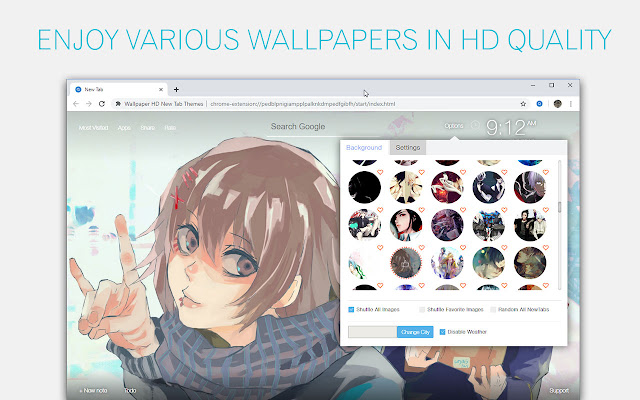This screenshot has height=400, width=640.
Task: Favorite the white-haired character wallpaper heart
Action: [546, 172]
